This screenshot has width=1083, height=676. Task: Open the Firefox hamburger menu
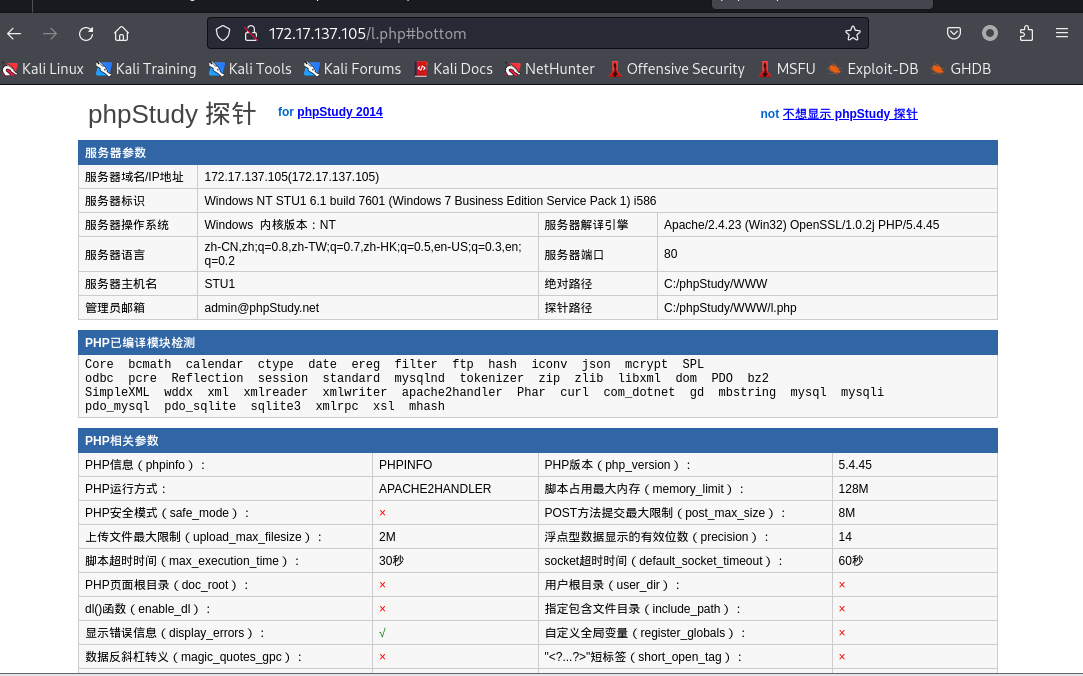coord(1062,33)
